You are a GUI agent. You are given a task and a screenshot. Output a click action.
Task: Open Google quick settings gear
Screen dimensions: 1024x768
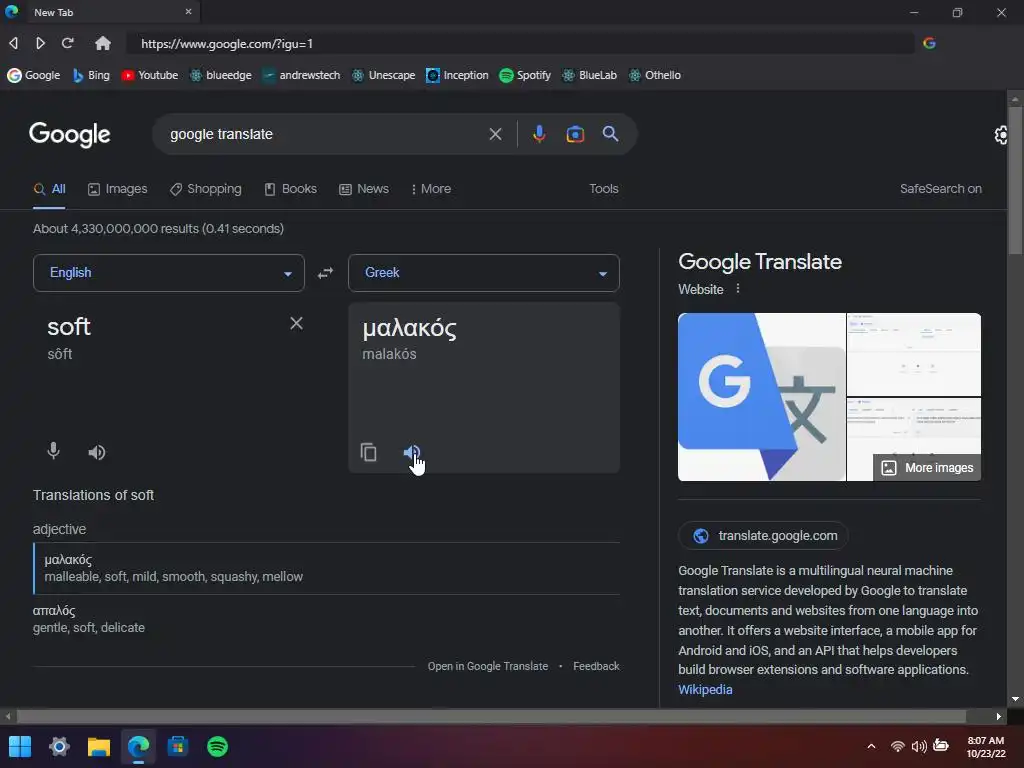tap(1000, 135)
